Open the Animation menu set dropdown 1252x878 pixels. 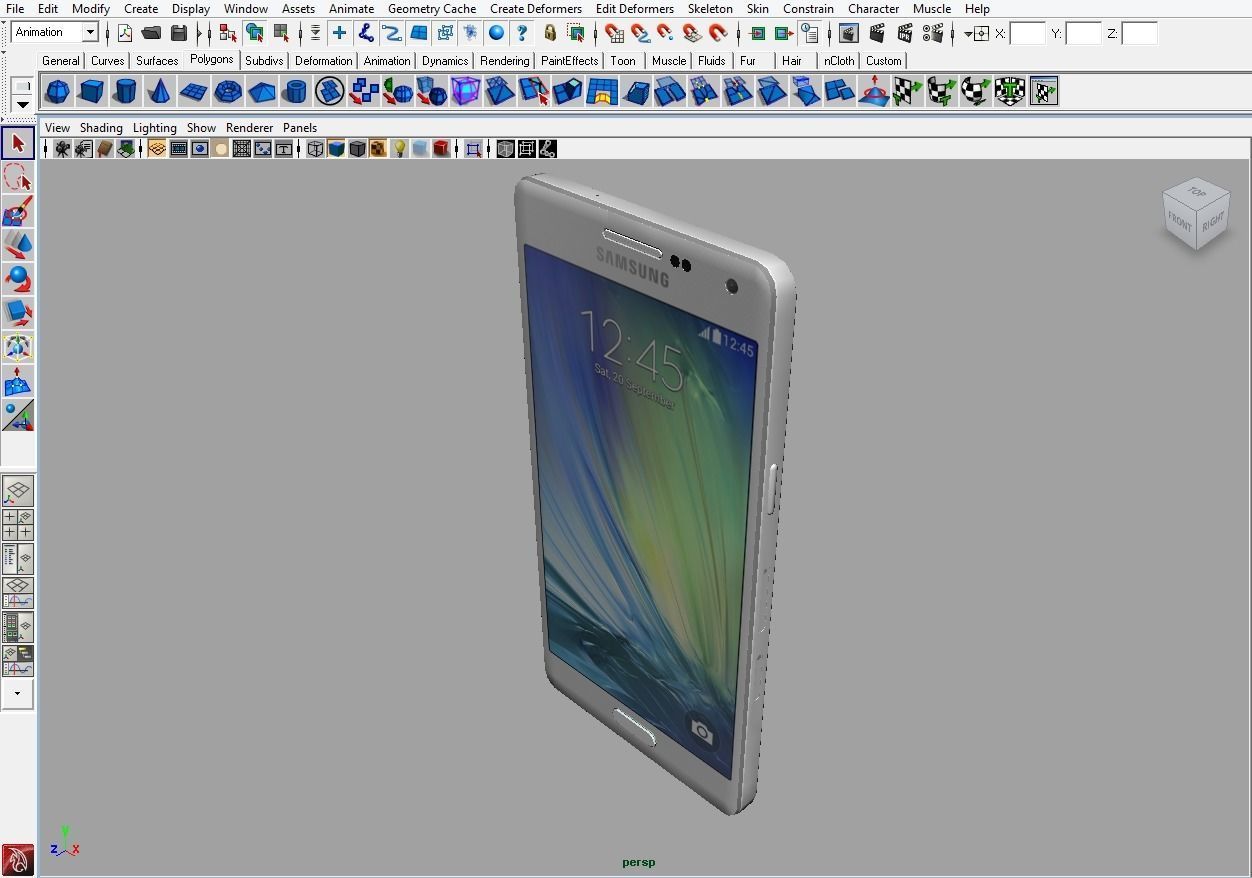pos(89,32)
